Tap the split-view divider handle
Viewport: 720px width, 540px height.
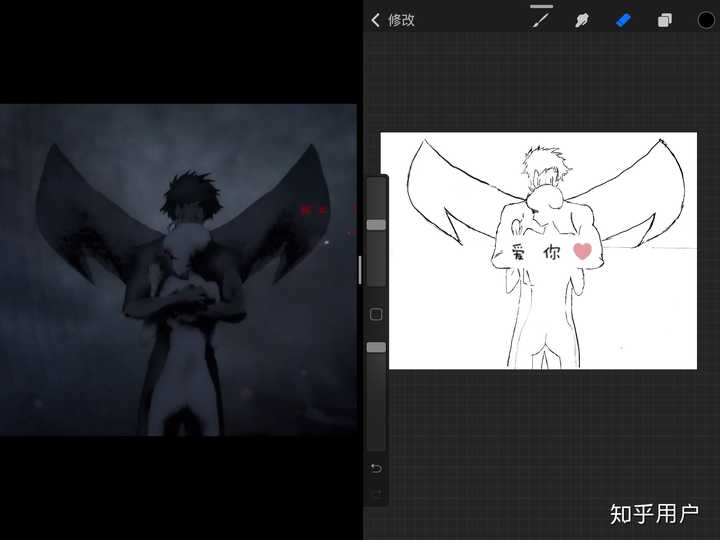point(360,270)
